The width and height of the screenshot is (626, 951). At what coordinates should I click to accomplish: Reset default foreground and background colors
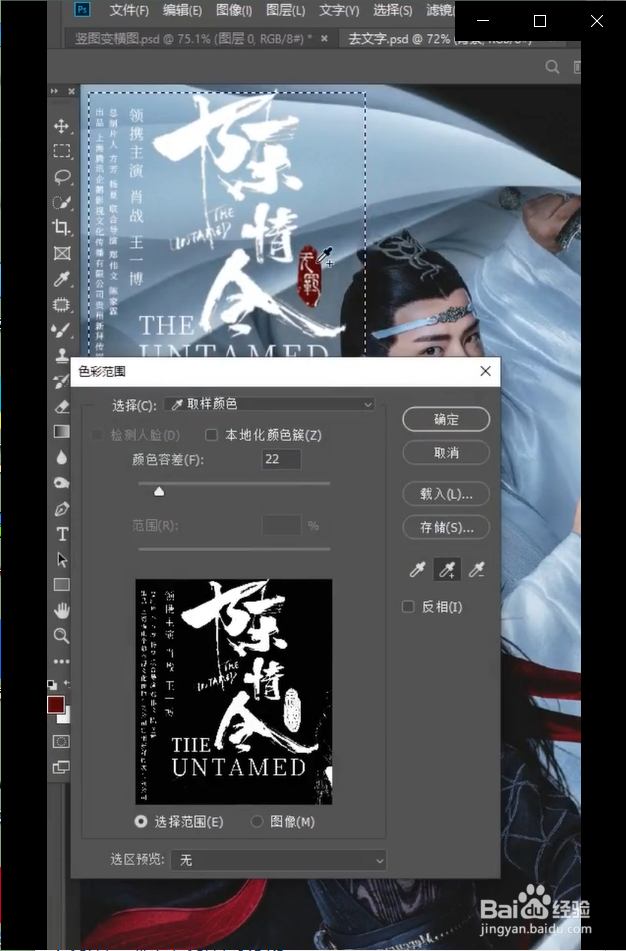pos(52,685)
